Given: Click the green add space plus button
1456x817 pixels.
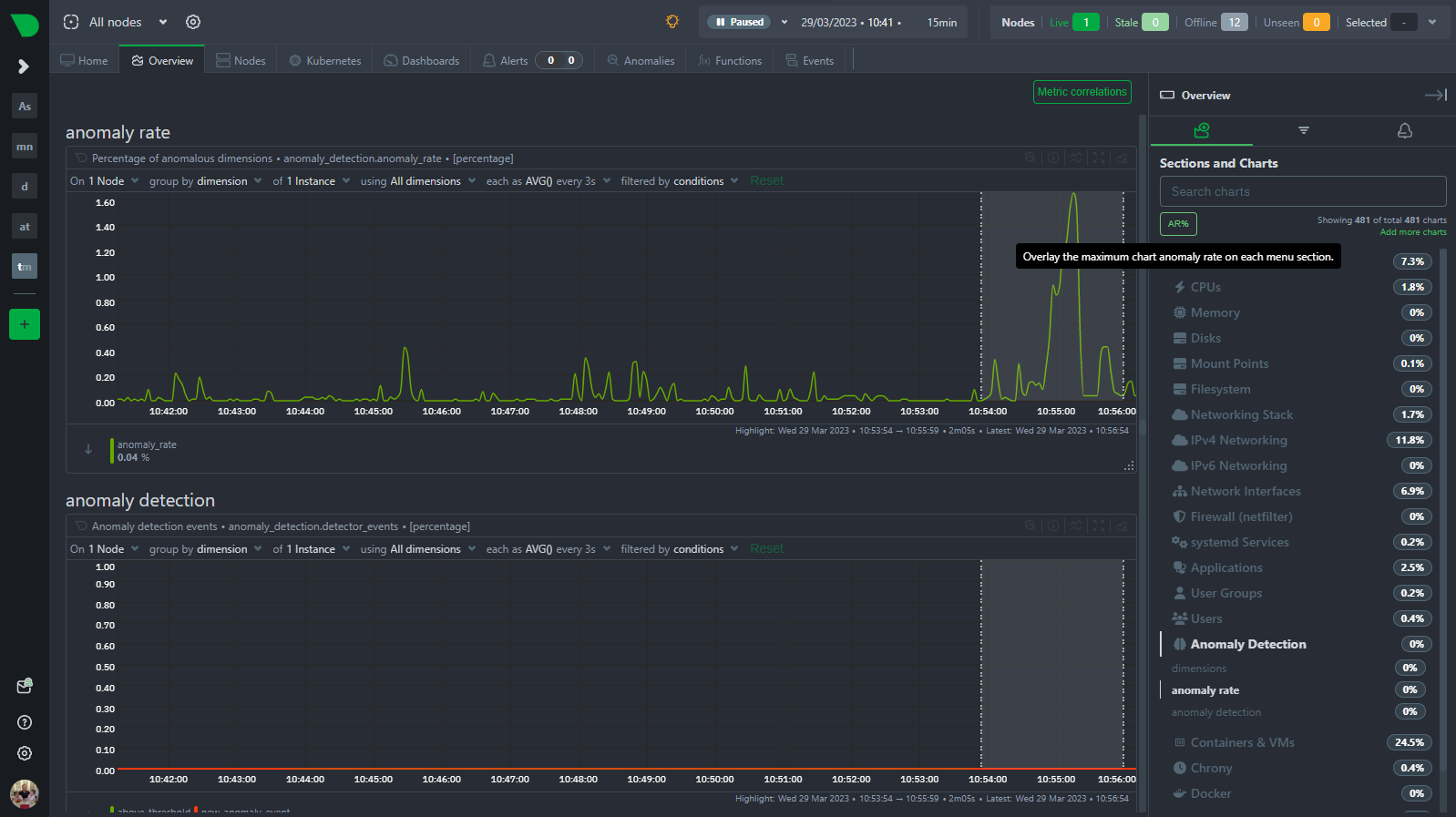Looking at the screenshot, I should pos(25,324).
